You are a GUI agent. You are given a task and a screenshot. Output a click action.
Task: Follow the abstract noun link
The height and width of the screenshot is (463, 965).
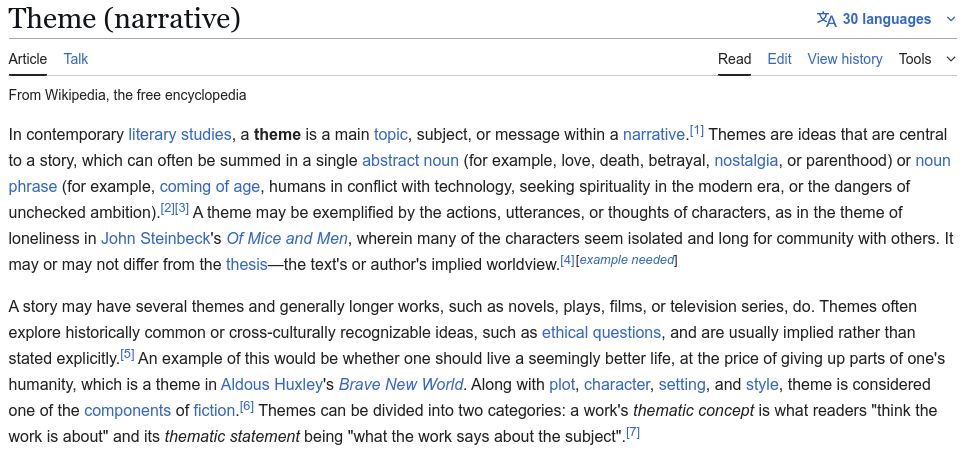(410, 161)
